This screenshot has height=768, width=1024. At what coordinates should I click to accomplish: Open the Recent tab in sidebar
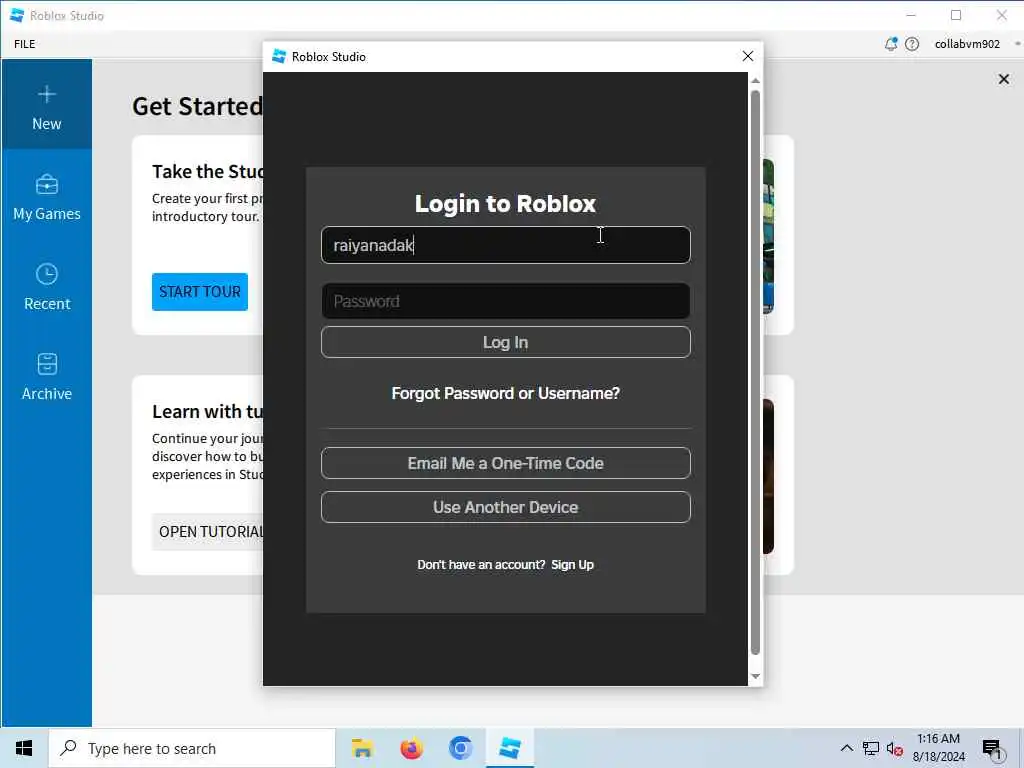46,285
